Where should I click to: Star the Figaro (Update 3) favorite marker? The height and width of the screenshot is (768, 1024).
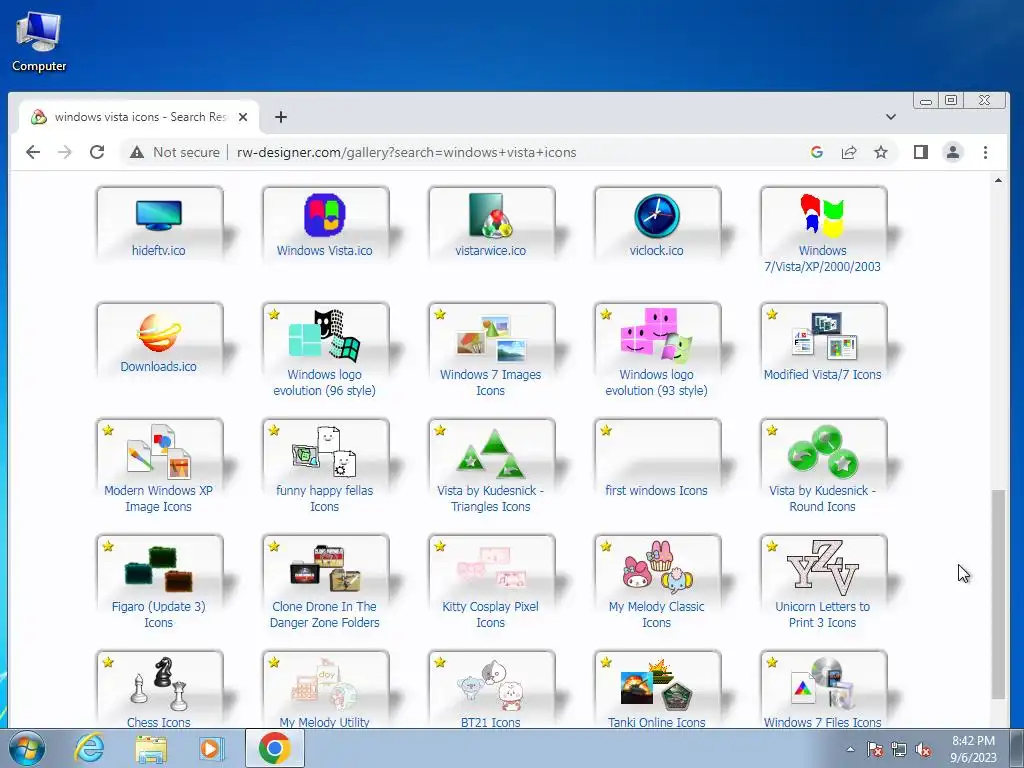click(x=108, y=547)
